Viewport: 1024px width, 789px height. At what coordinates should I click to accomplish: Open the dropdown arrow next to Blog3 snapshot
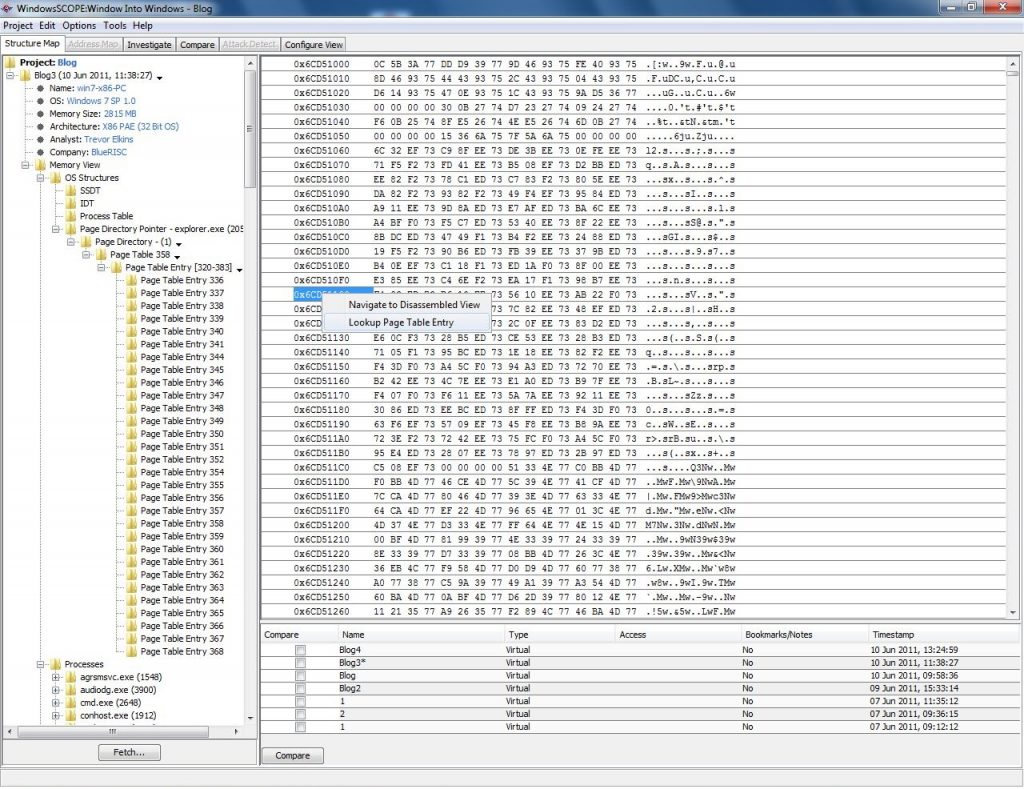point(159,78)
